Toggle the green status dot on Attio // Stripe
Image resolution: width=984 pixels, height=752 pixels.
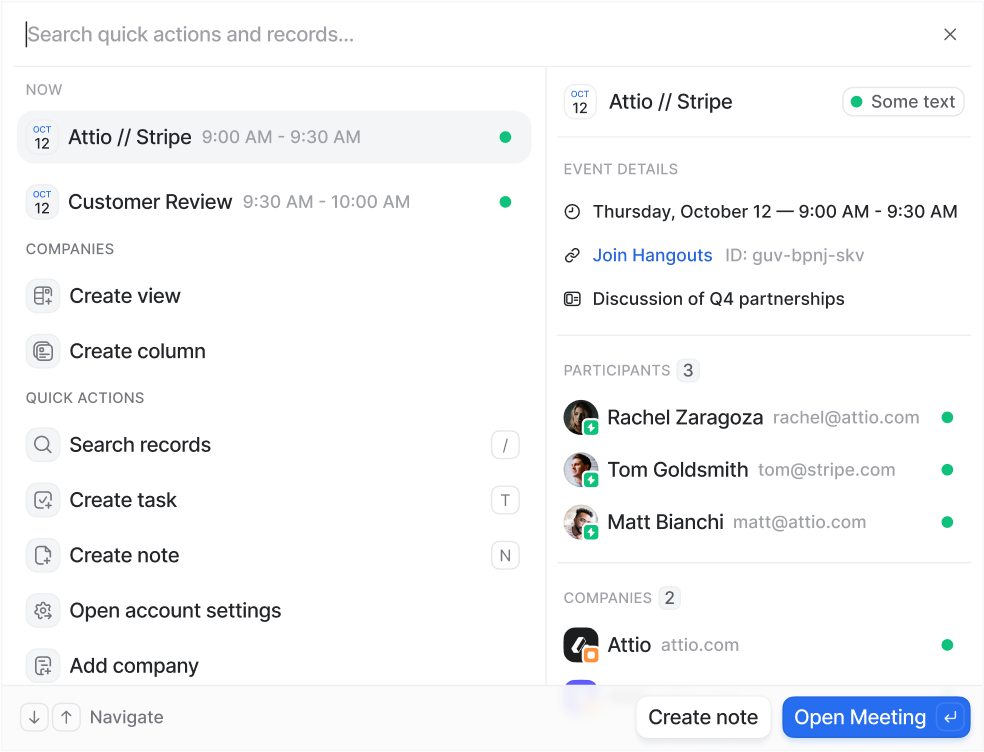(505, 137)
